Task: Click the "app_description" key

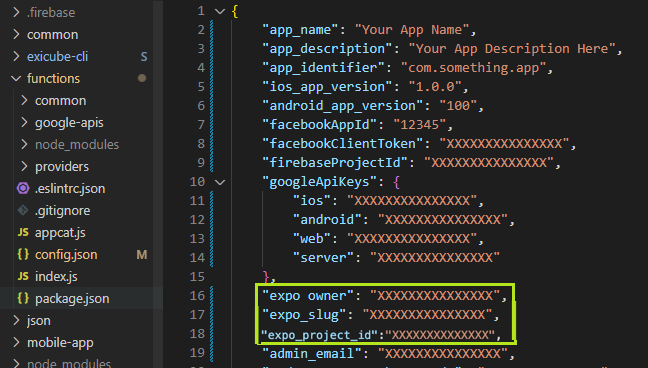Action: [x=328, y=49]
